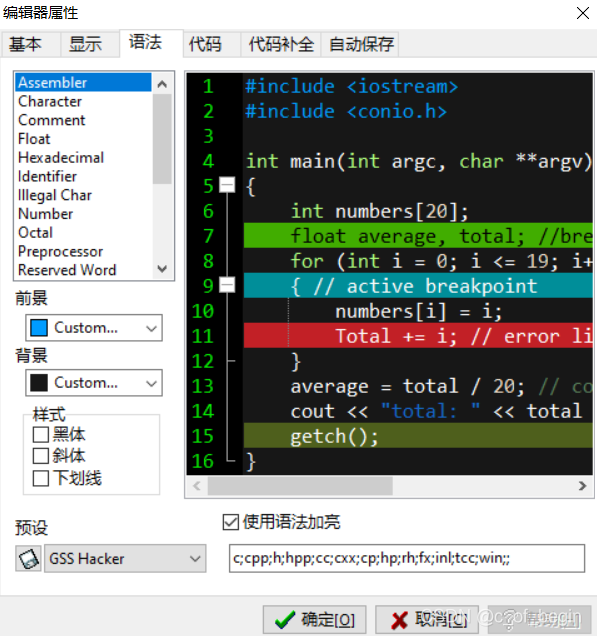Click the syntax list scrollbar thumb

(x=162, y=139)
